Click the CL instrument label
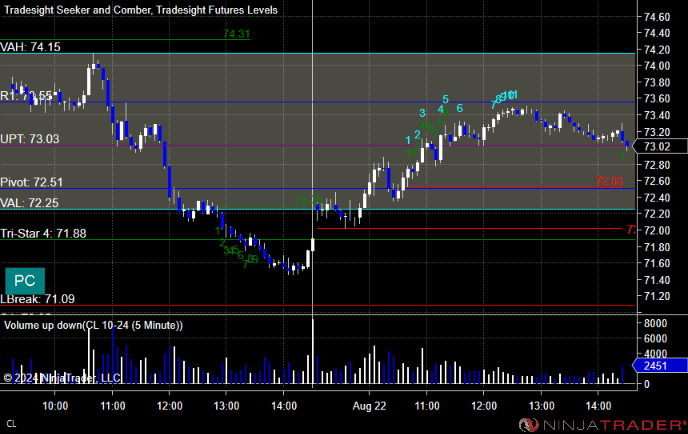Image resolution: width=688 pixels, height=434 pixels. 11,424
